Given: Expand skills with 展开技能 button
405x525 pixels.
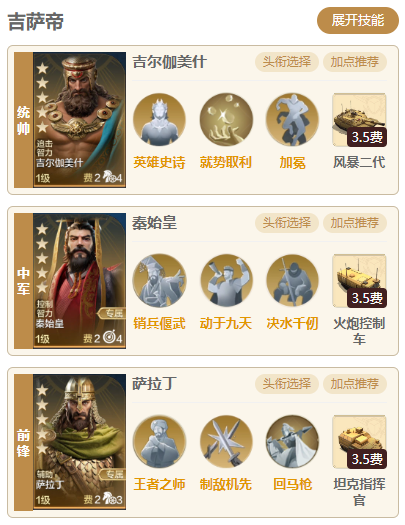Looking at the screenshot, I should coord(358,20).
